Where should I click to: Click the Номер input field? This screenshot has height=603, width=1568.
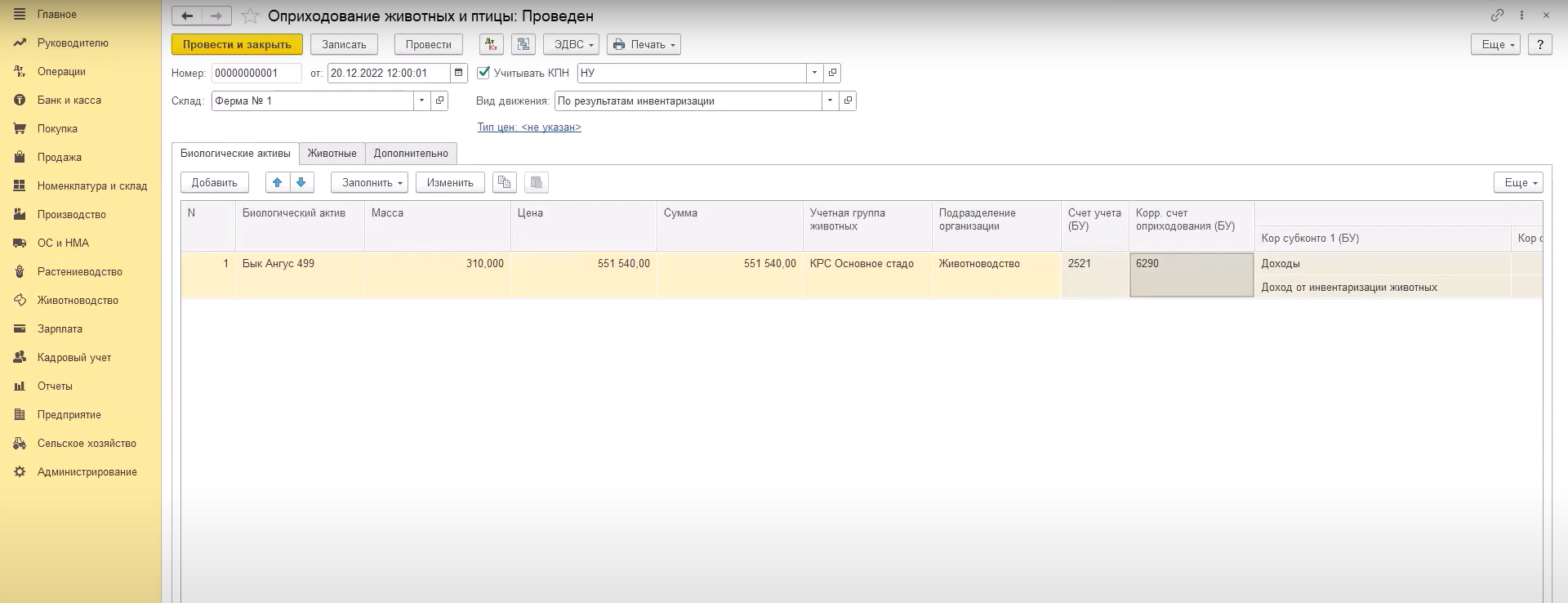point(256,73)
